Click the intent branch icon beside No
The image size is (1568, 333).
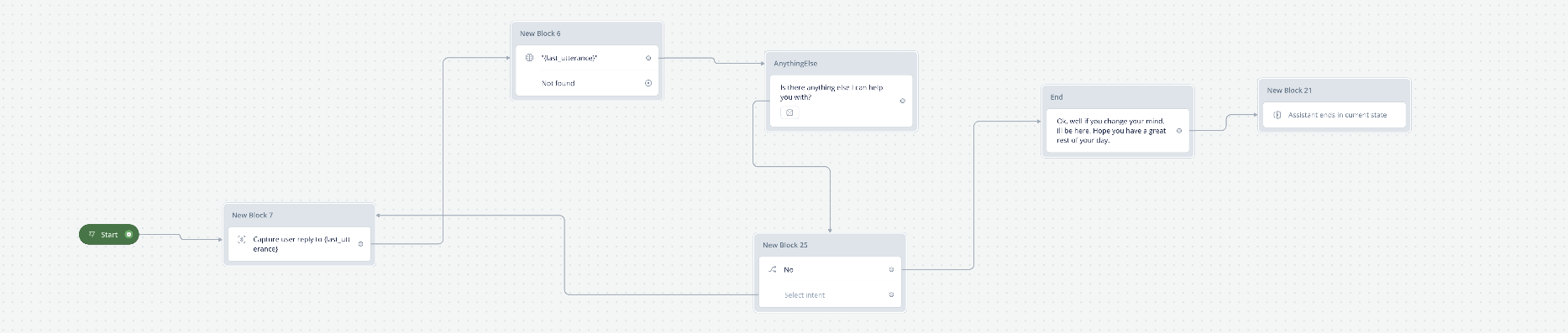(x=773, y=269)
